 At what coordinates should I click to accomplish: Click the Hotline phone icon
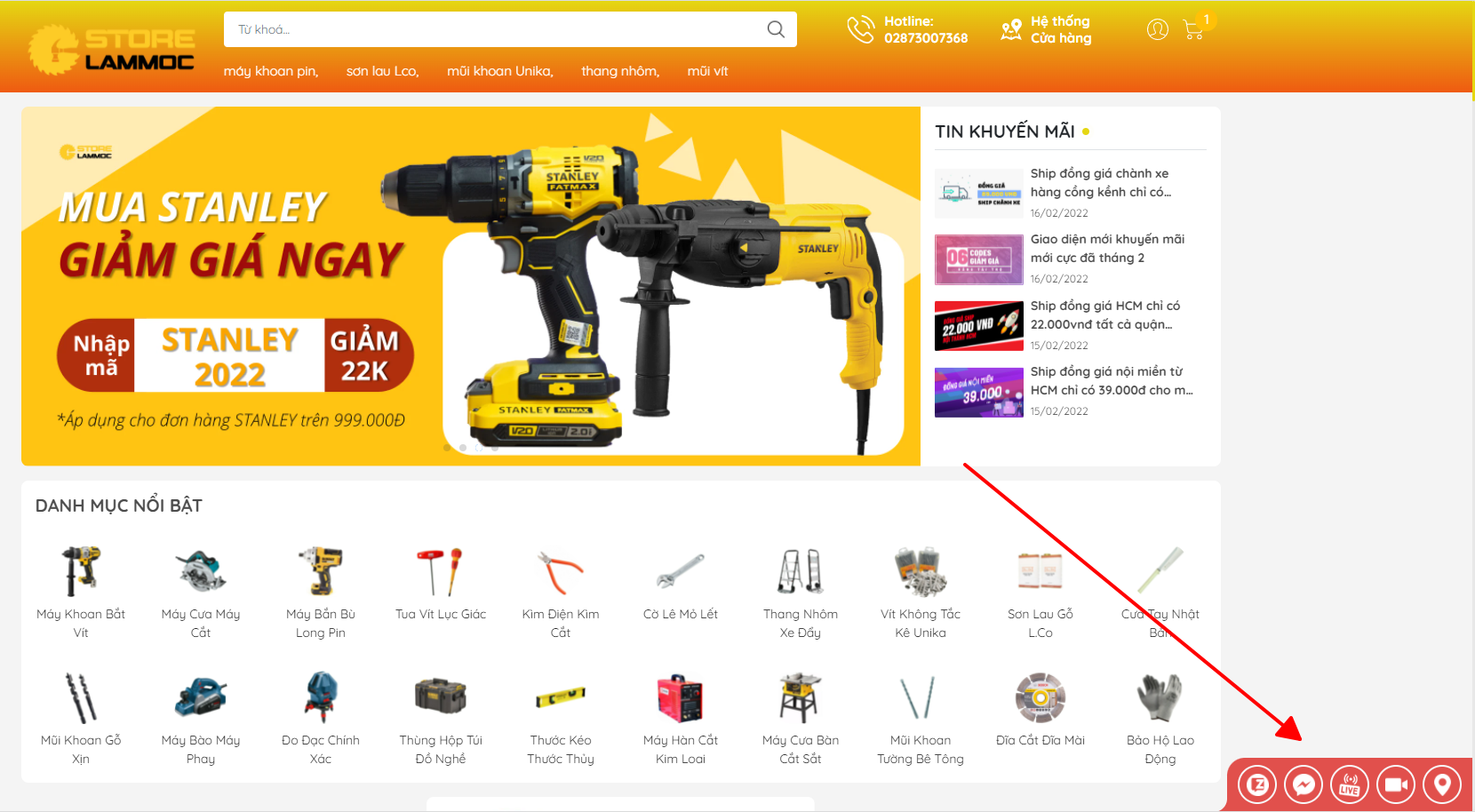(860, 29)
